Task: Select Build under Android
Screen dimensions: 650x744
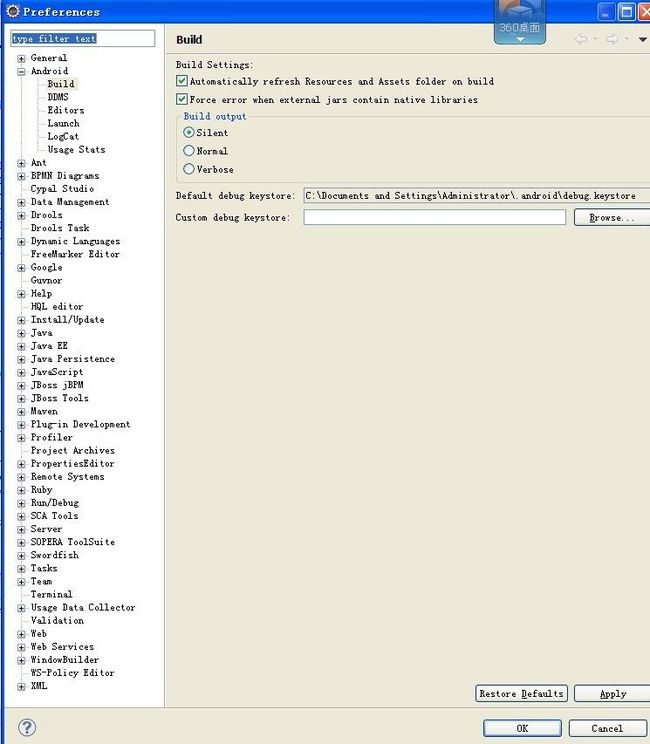Action: coord(61,84)
